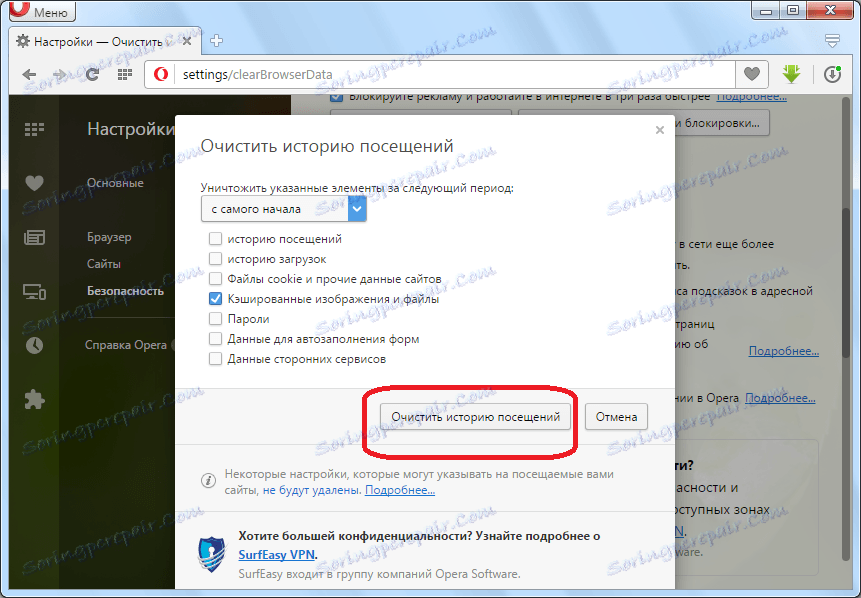861x598 pixels.
Task: Open Подробнее link in dialog note
Action: point(400,490)
